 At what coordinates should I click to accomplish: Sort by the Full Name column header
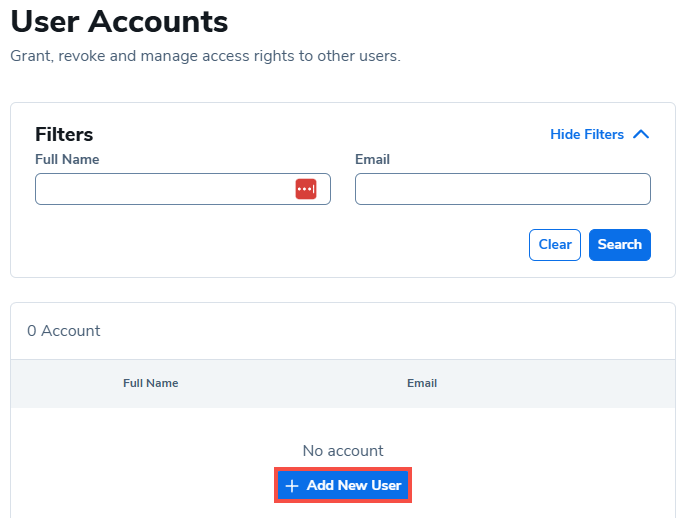pyautogui.click(x=150, y=383)
